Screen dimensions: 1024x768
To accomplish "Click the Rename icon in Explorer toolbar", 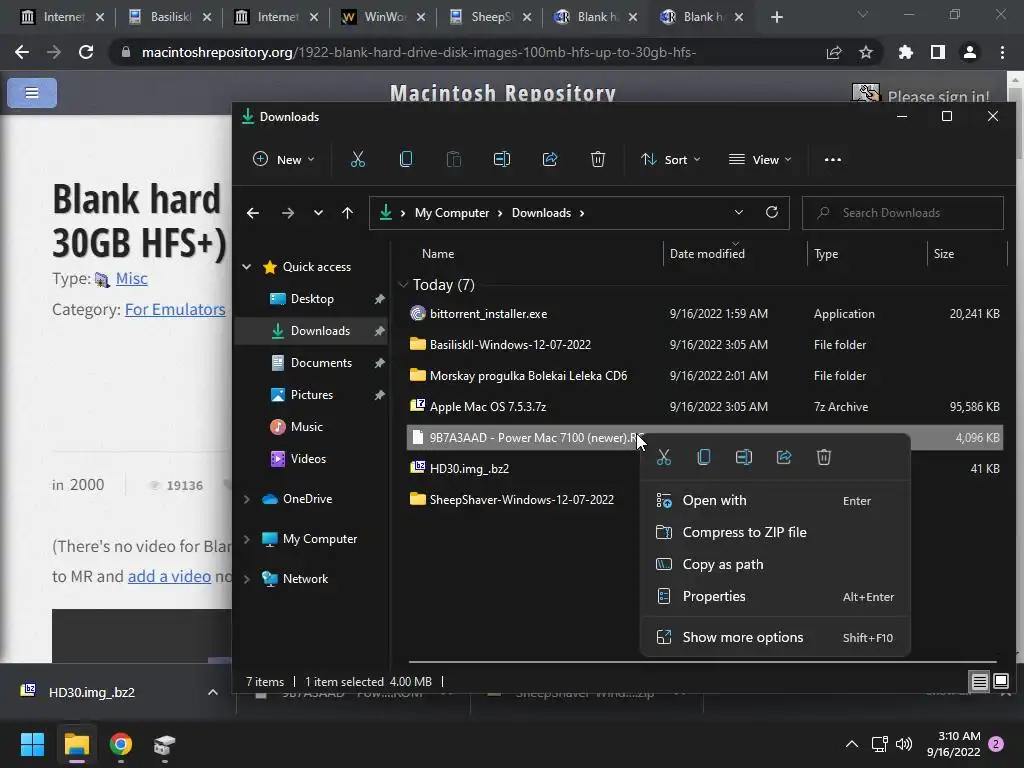I will [502, 159].
